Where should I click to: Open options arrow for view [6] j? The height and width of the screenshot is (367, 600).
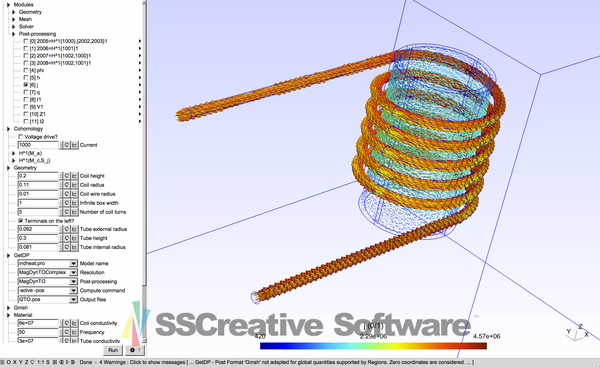[140, 85]
